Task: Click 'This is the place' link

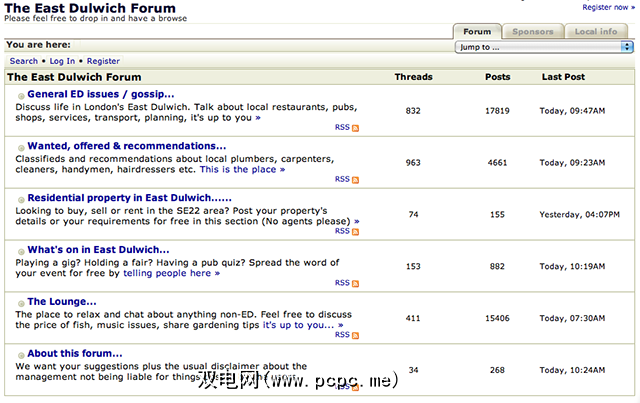Action: click(x=241, y=169)
